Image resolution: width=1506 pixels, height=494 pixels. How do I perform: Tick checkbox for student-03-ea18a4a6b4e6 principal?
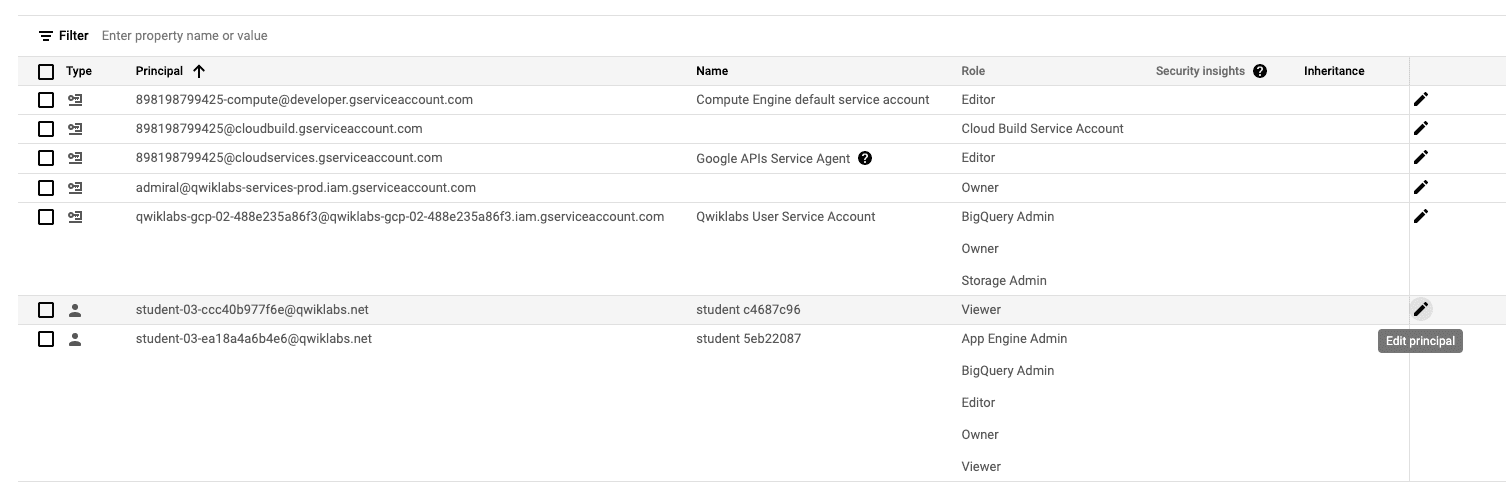pos(46,339)
